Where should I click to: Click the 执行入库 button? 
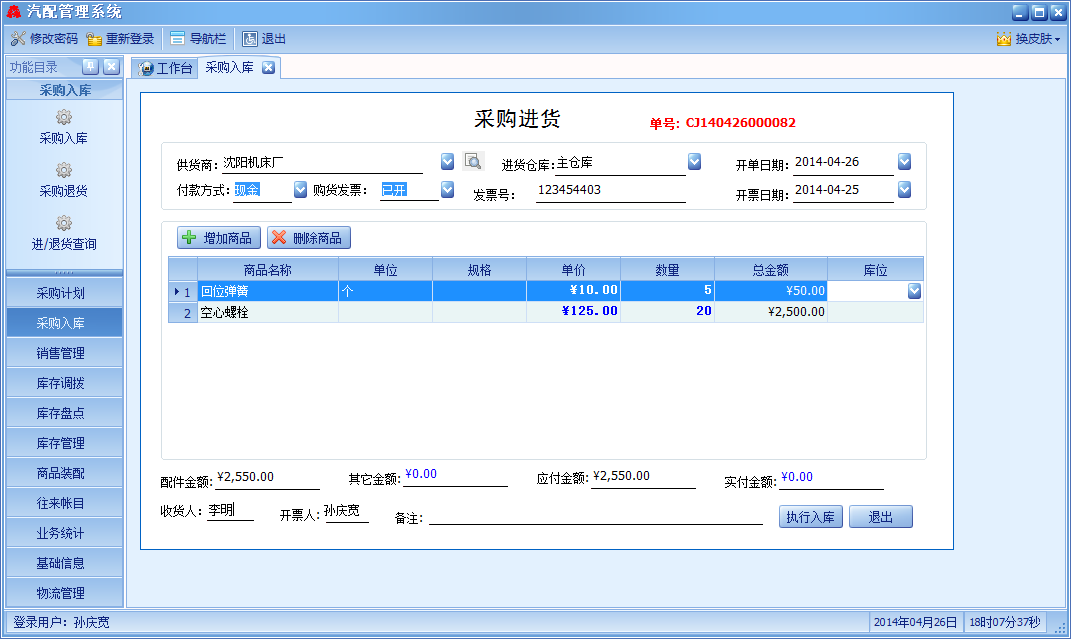coord(811,517)
